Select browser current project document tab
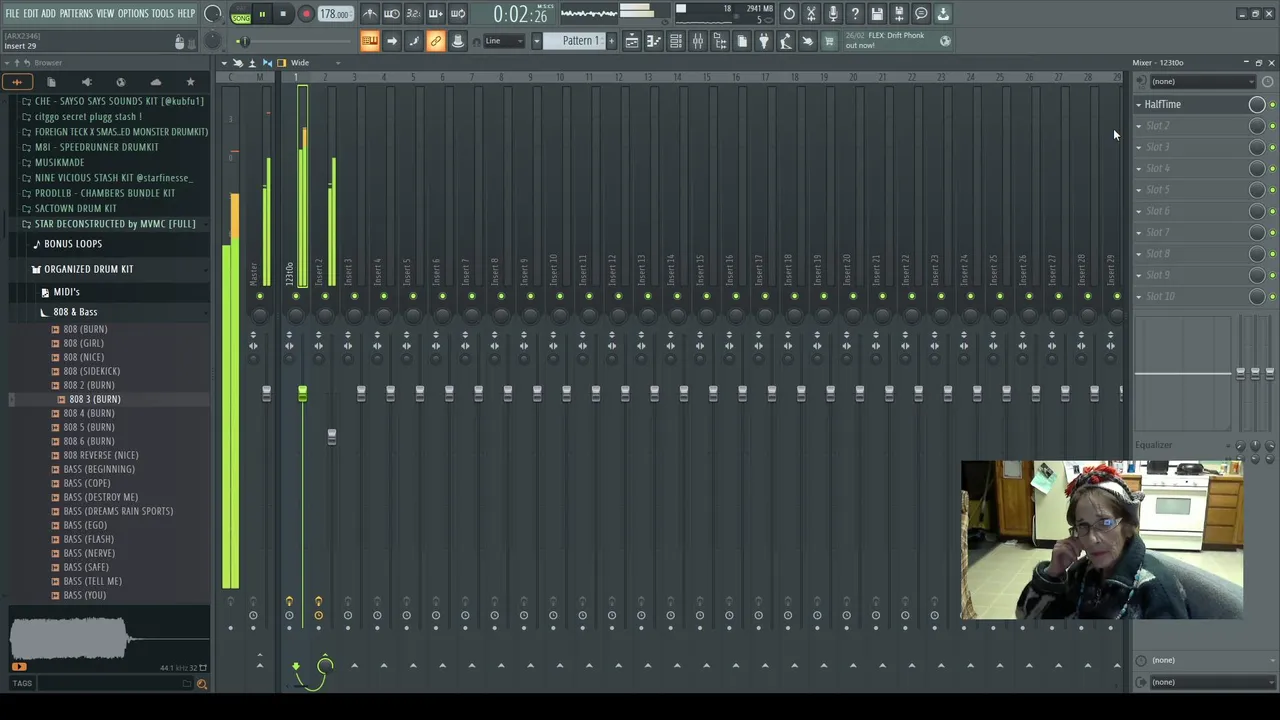Viewport: 1280px width, 720px height. [51, 82]
